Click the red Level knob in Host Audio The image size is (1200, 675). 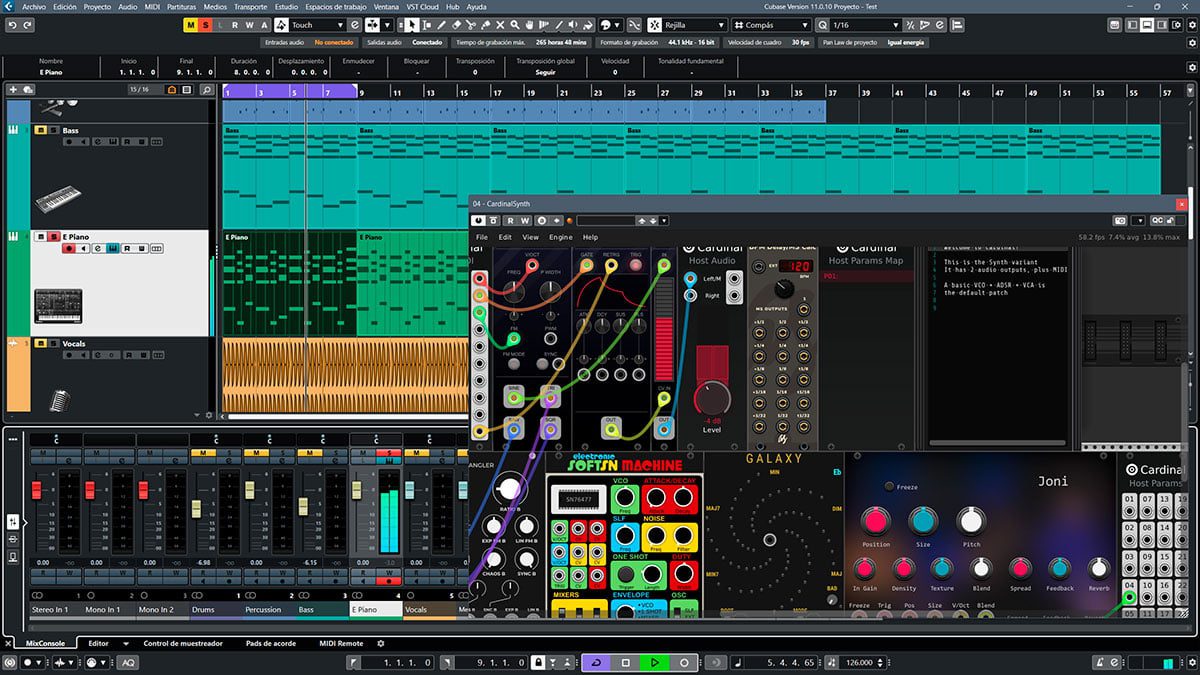(712, 397)
